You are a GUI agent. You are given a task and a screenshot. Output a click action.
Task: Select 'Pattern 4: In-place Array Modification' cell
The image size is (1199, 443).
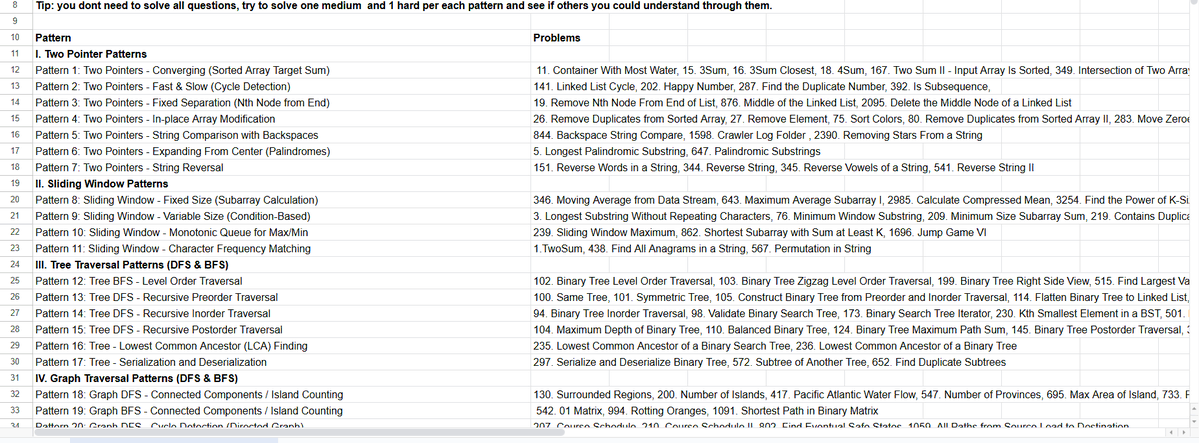point(282,119)
